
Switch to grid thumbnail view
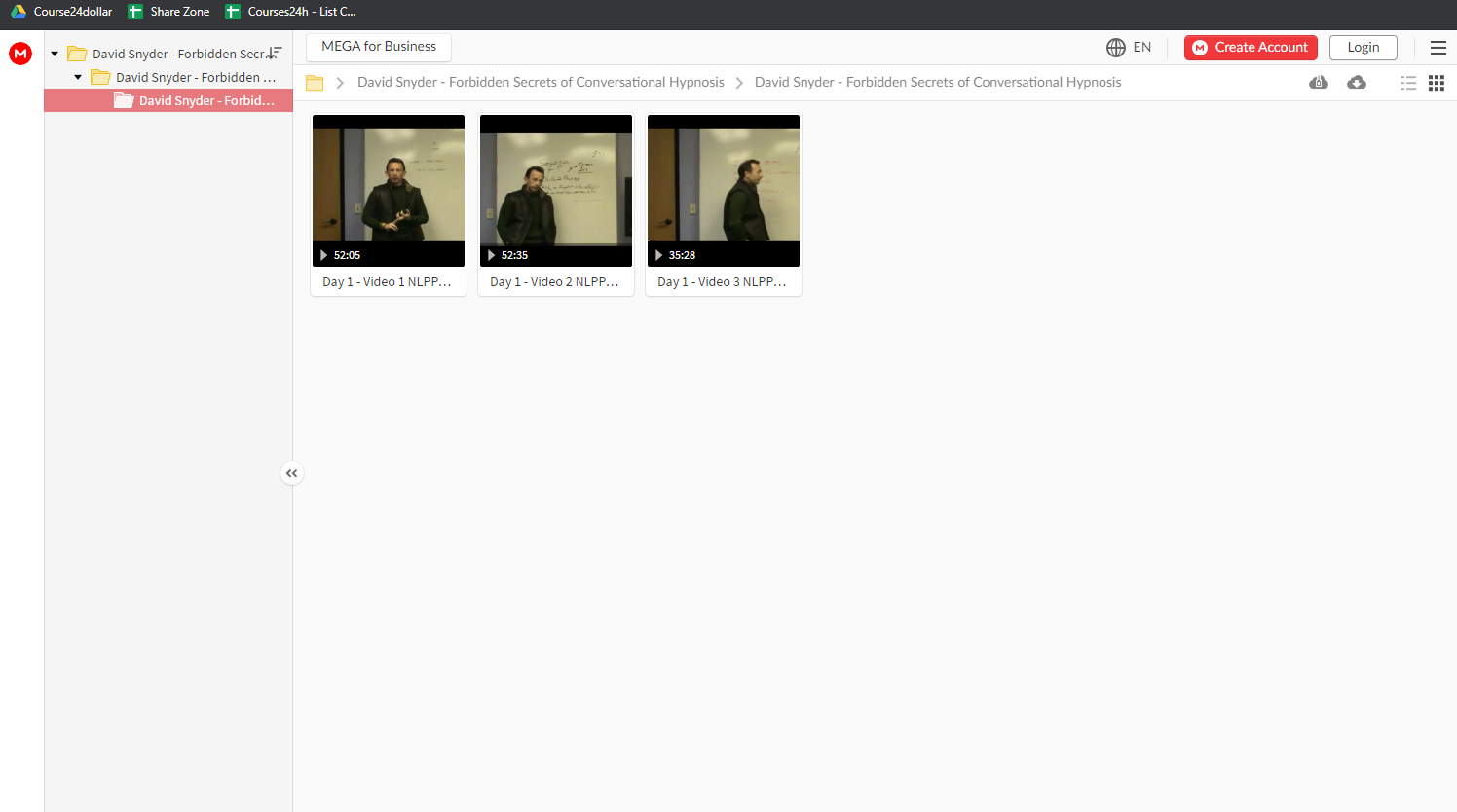pos(1437,83)
